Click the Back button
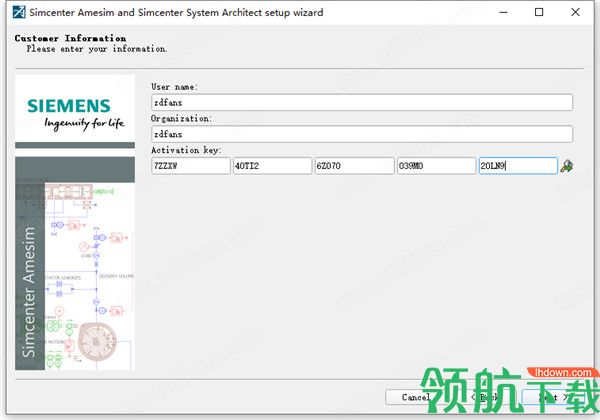This screenshot has width=600, height=420. click(x=484, y=397)
